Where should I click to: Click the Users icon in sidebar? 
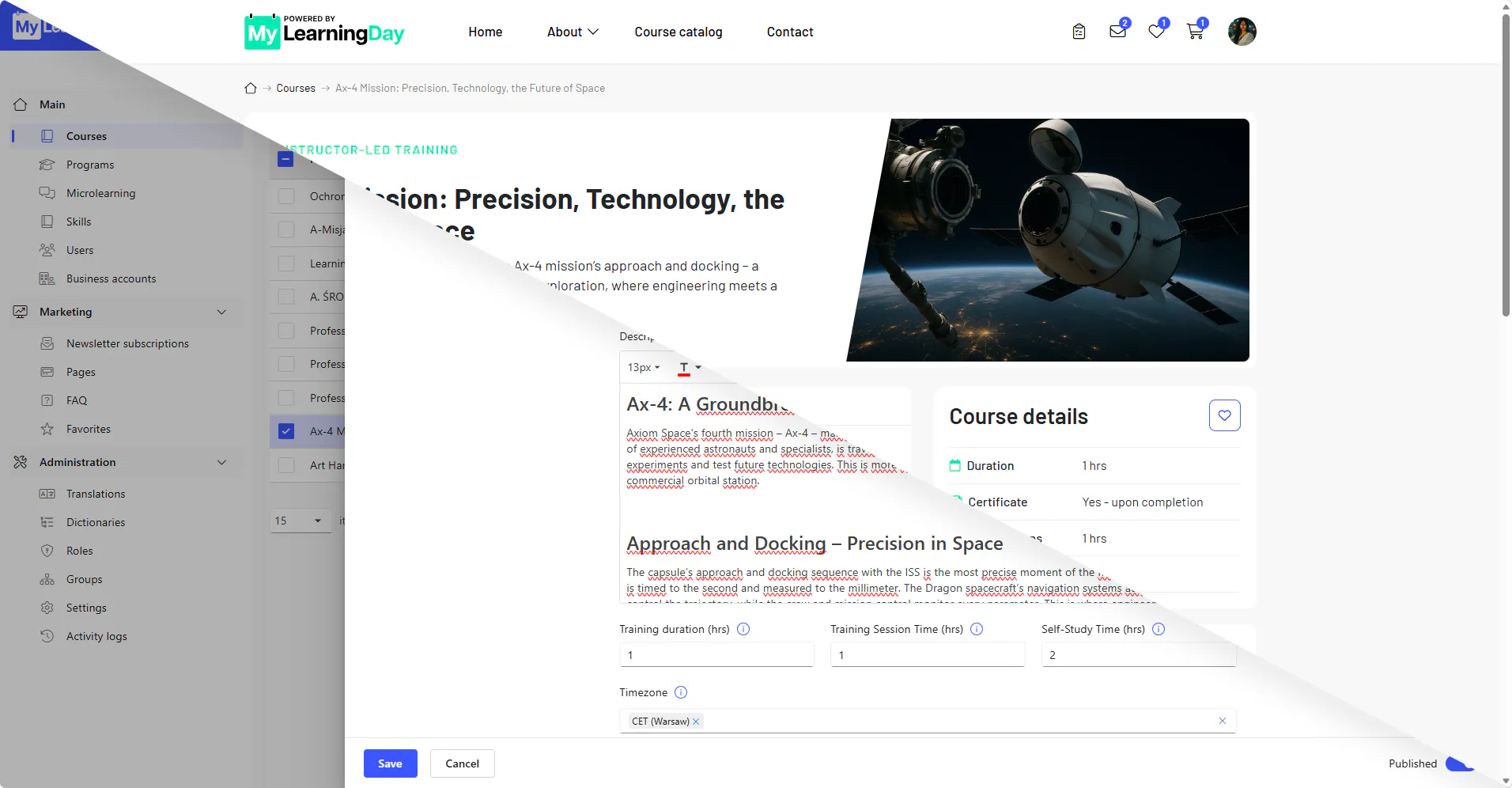coord(47,250)
